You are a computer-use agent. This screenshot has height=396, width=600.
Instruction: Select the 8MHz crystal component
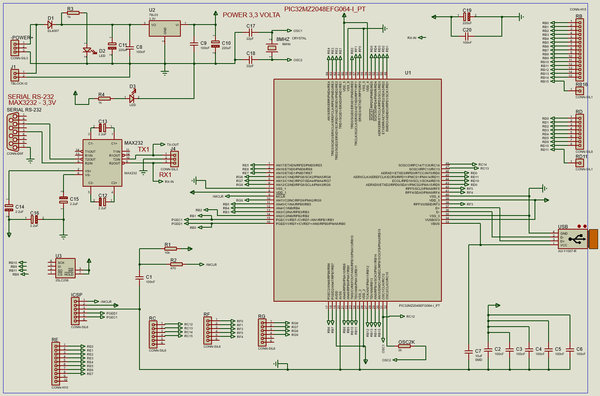point(272,47)
